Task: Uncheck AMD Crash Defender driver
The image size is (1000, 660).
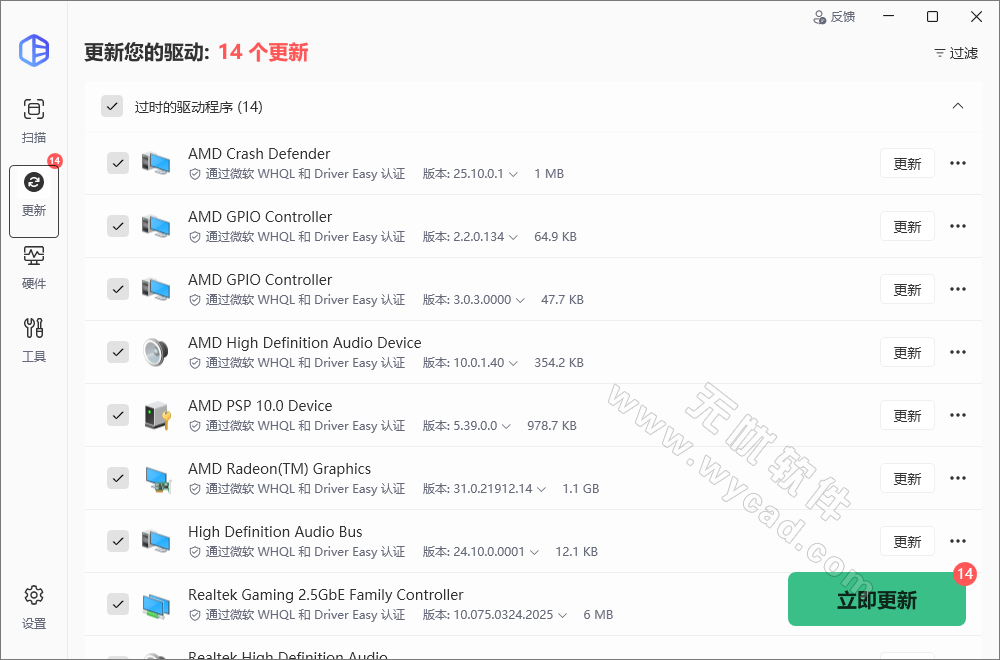Action: 118,163
